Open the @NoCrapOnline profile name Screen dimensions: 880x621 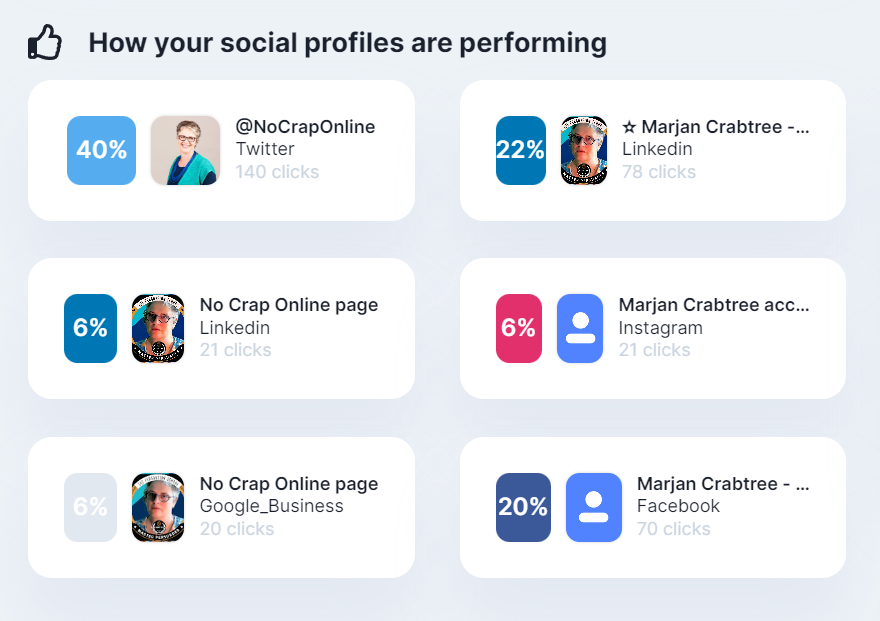pyautogui.click(x=305, y=127)
